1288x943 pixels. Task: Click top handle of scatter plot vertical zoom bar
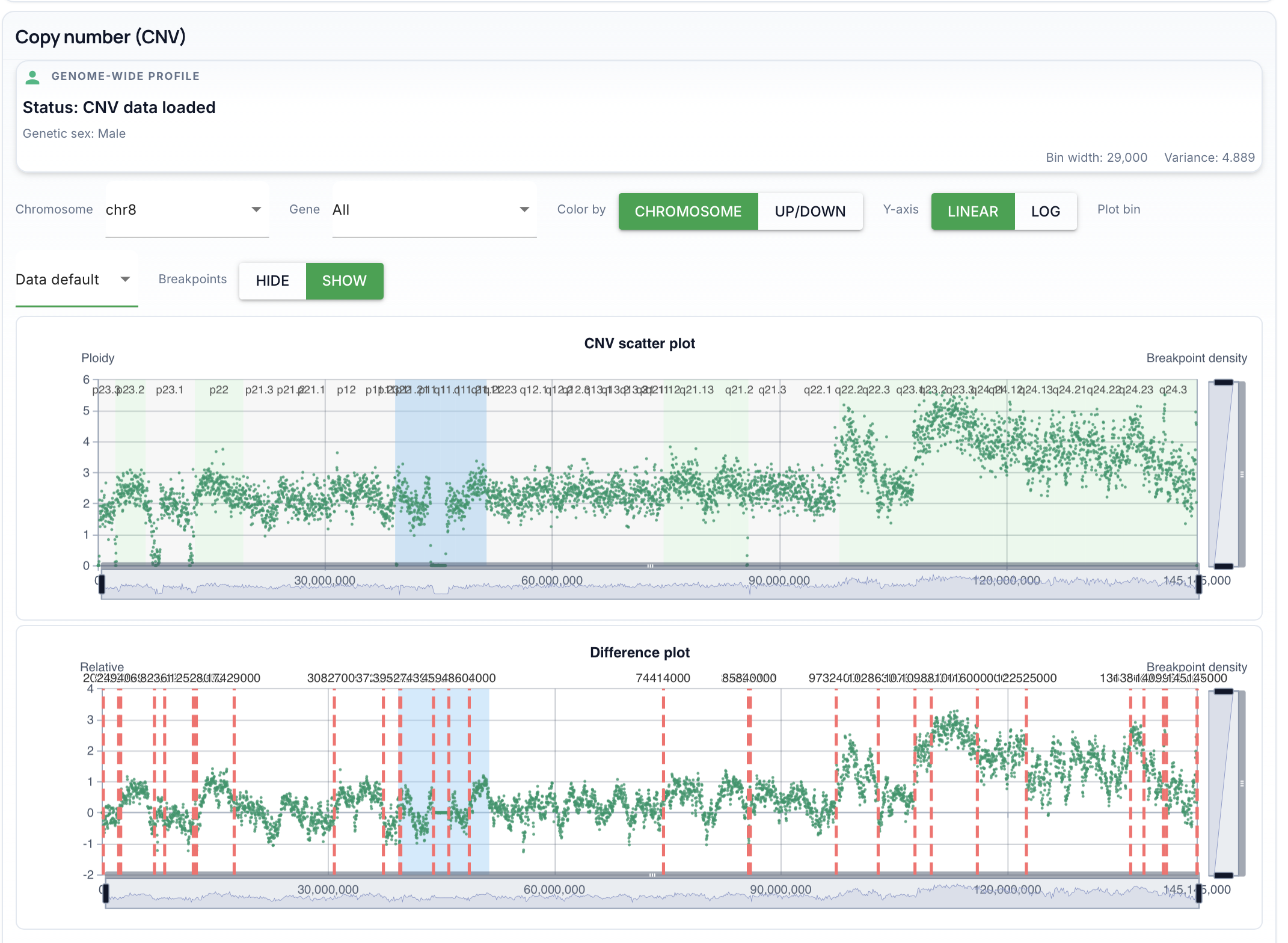(x=1223, y=382)
